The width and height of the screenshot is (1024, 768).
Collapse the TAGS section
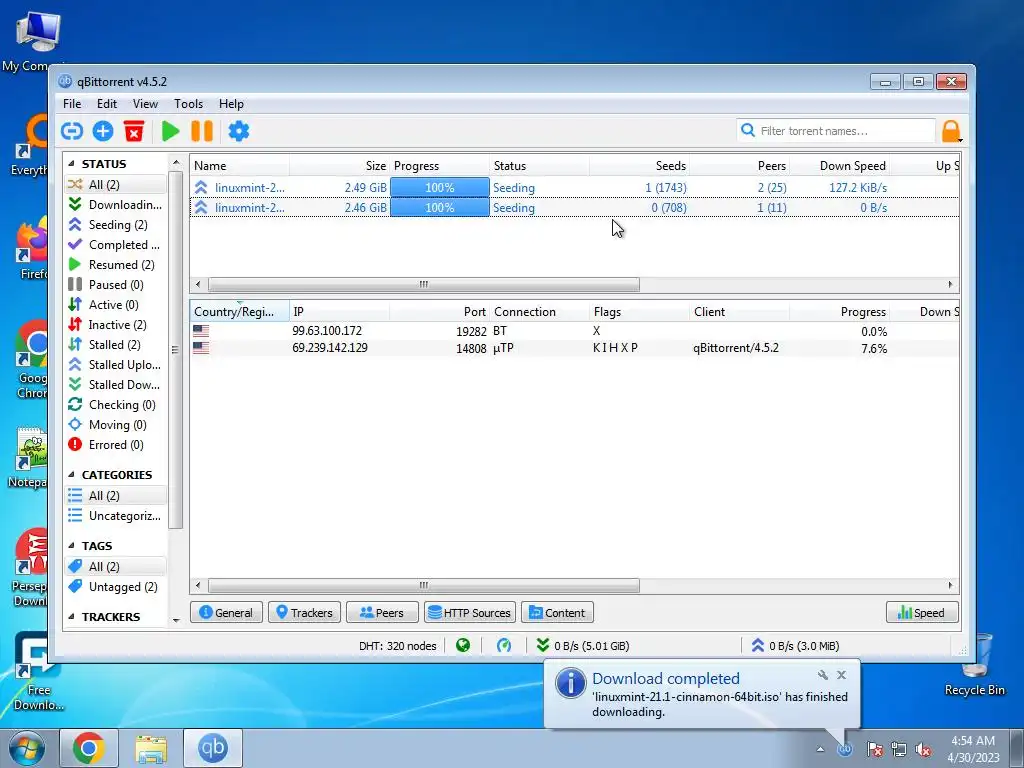tap(71, 546)
